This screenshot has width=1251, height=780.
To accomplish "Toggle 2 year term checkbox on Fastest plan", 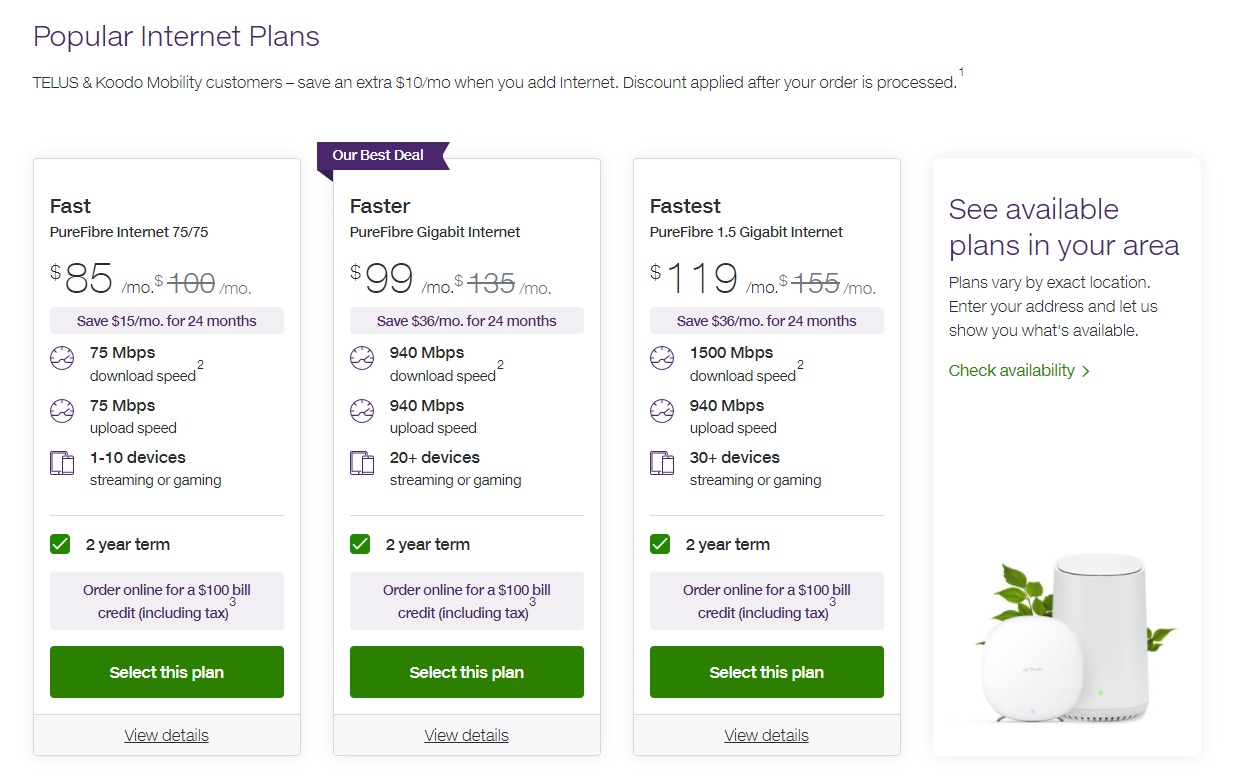I will [x=660, y=544].
